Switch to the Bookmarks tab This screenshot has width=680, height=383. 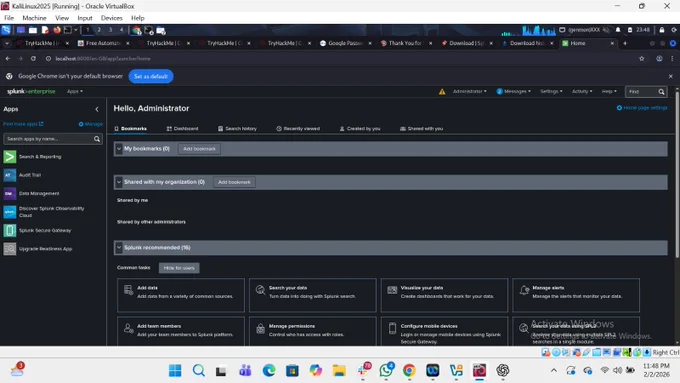pyautogui.click(x=131, y=129)
